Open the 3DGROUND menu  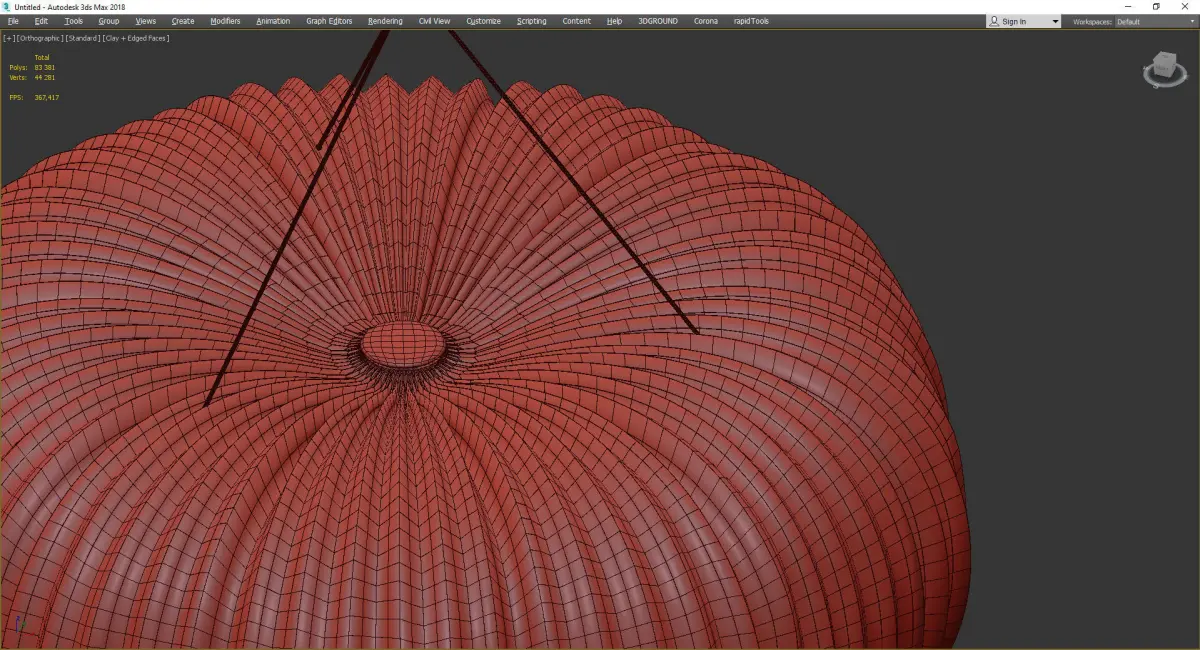click(x=658, y=21)
